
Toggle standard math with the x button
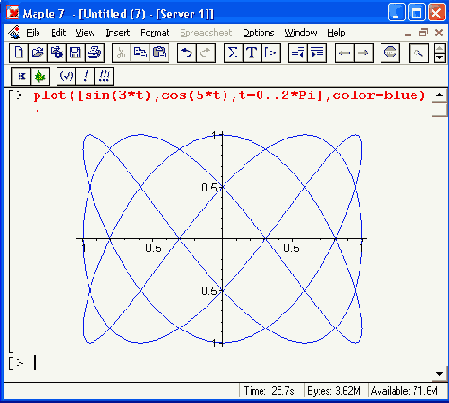21,77
